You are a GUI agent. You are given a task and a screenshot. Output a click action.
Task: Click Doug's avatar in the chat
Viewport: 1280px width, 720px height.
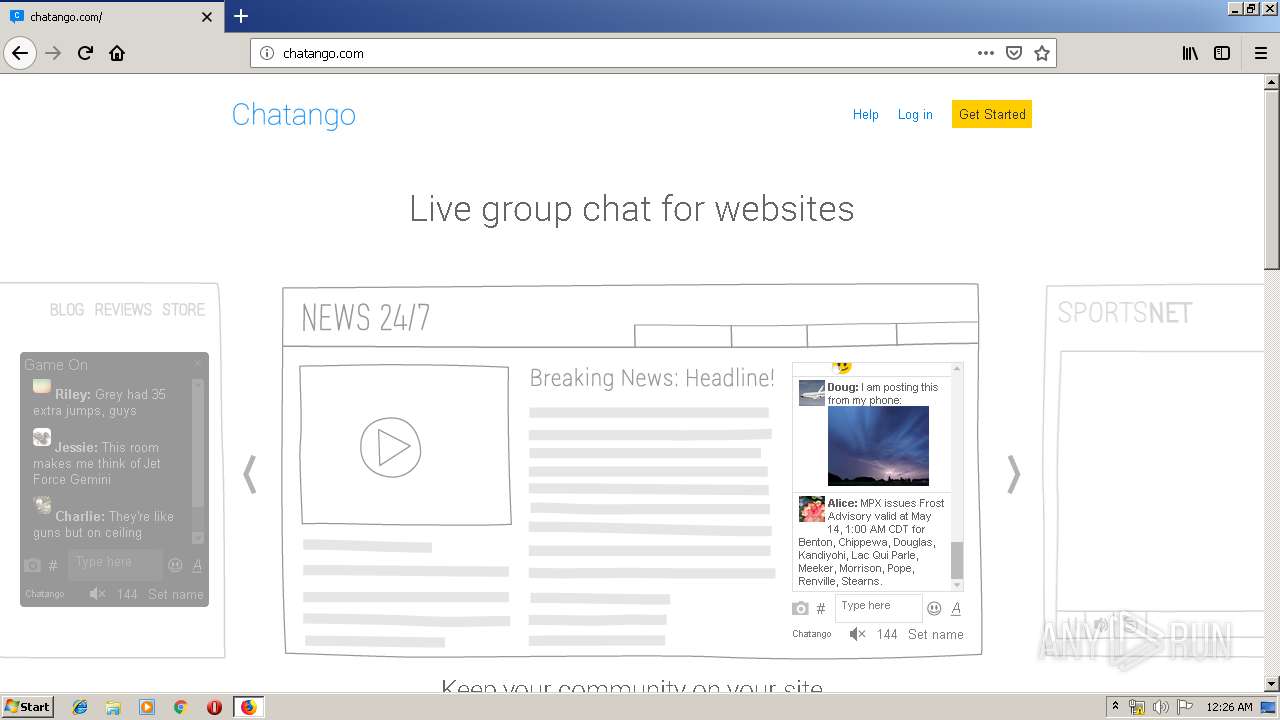811,393
